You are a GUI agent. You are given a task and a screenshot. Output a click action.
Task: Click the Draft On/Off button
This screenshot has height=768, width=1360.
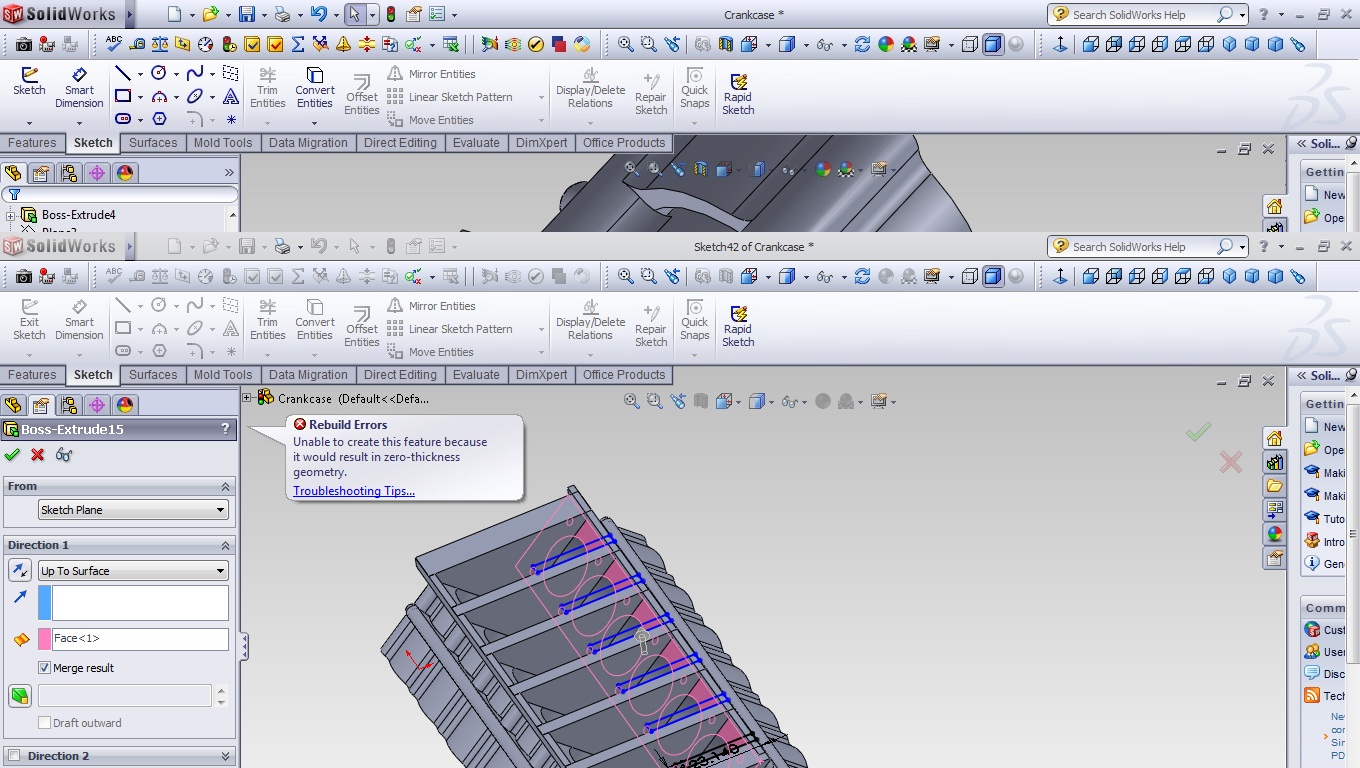[x=20, y=696]
